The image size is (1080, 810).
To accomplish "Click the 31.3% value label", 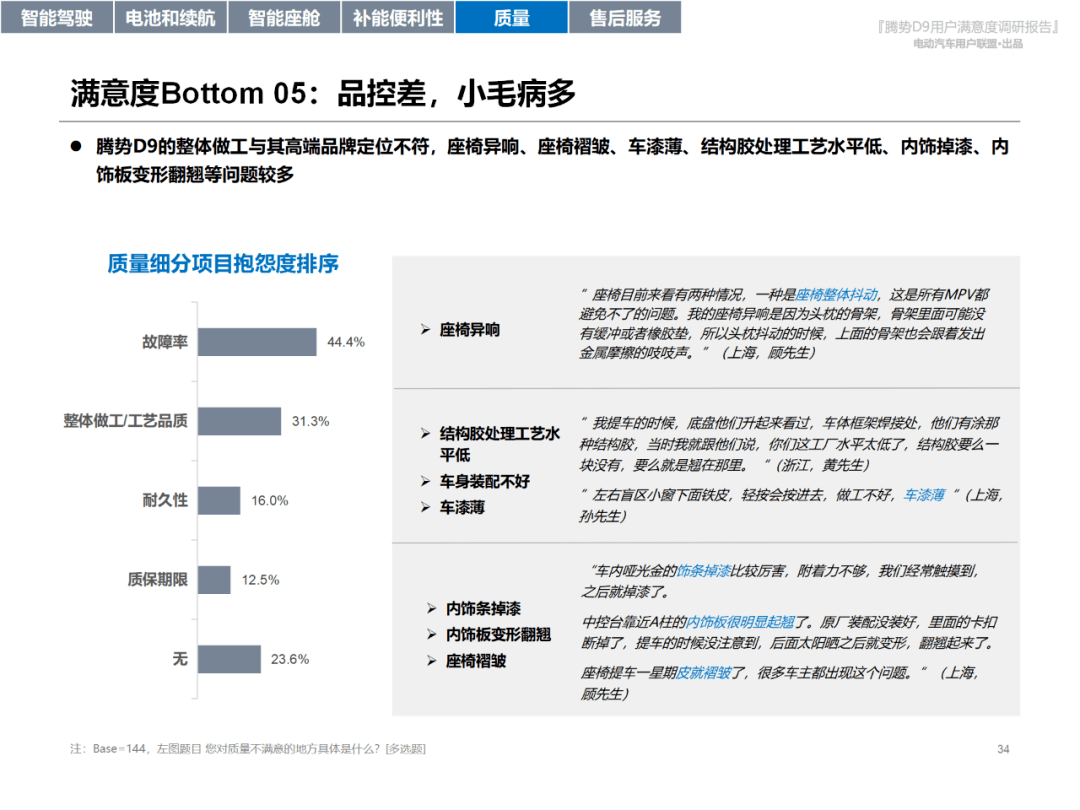I will pos(311,422).
